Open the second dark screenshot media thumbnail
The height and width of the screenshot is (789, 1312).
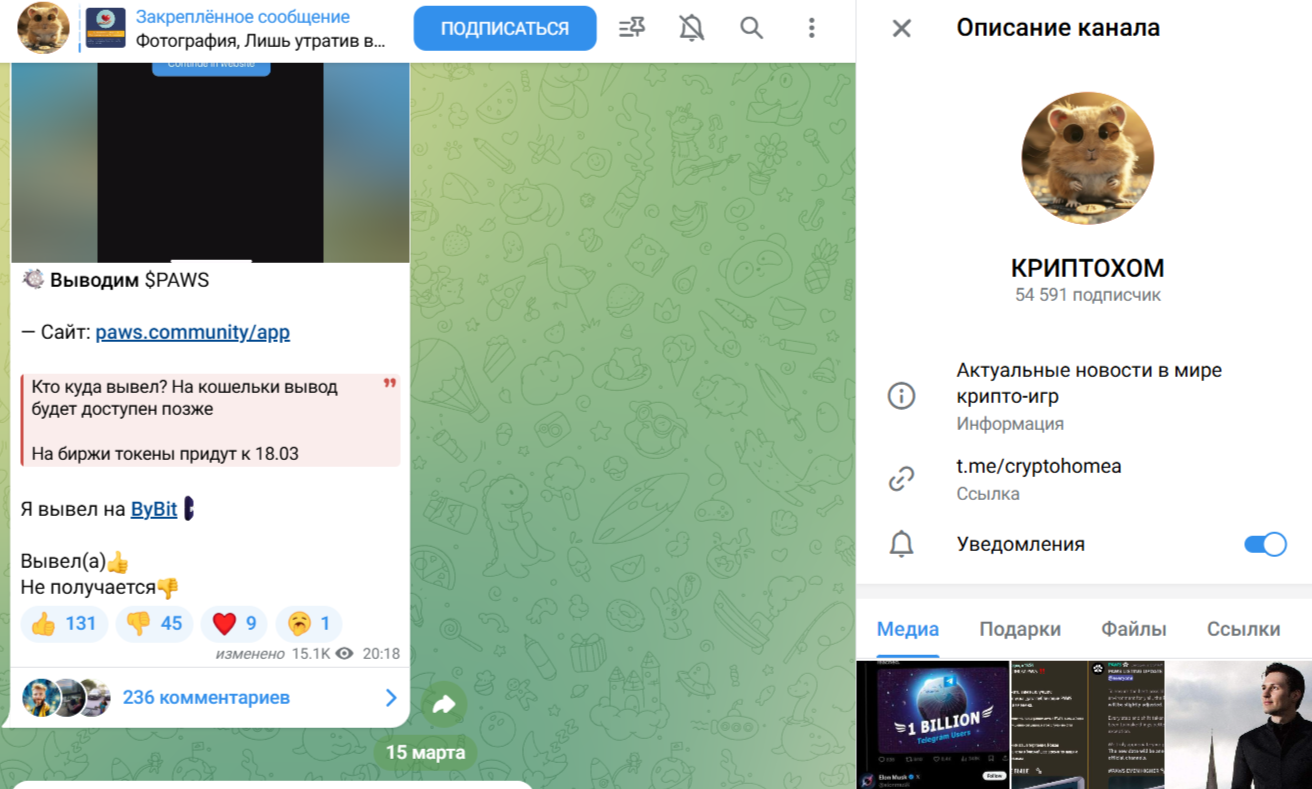(x=1048, y=725)
